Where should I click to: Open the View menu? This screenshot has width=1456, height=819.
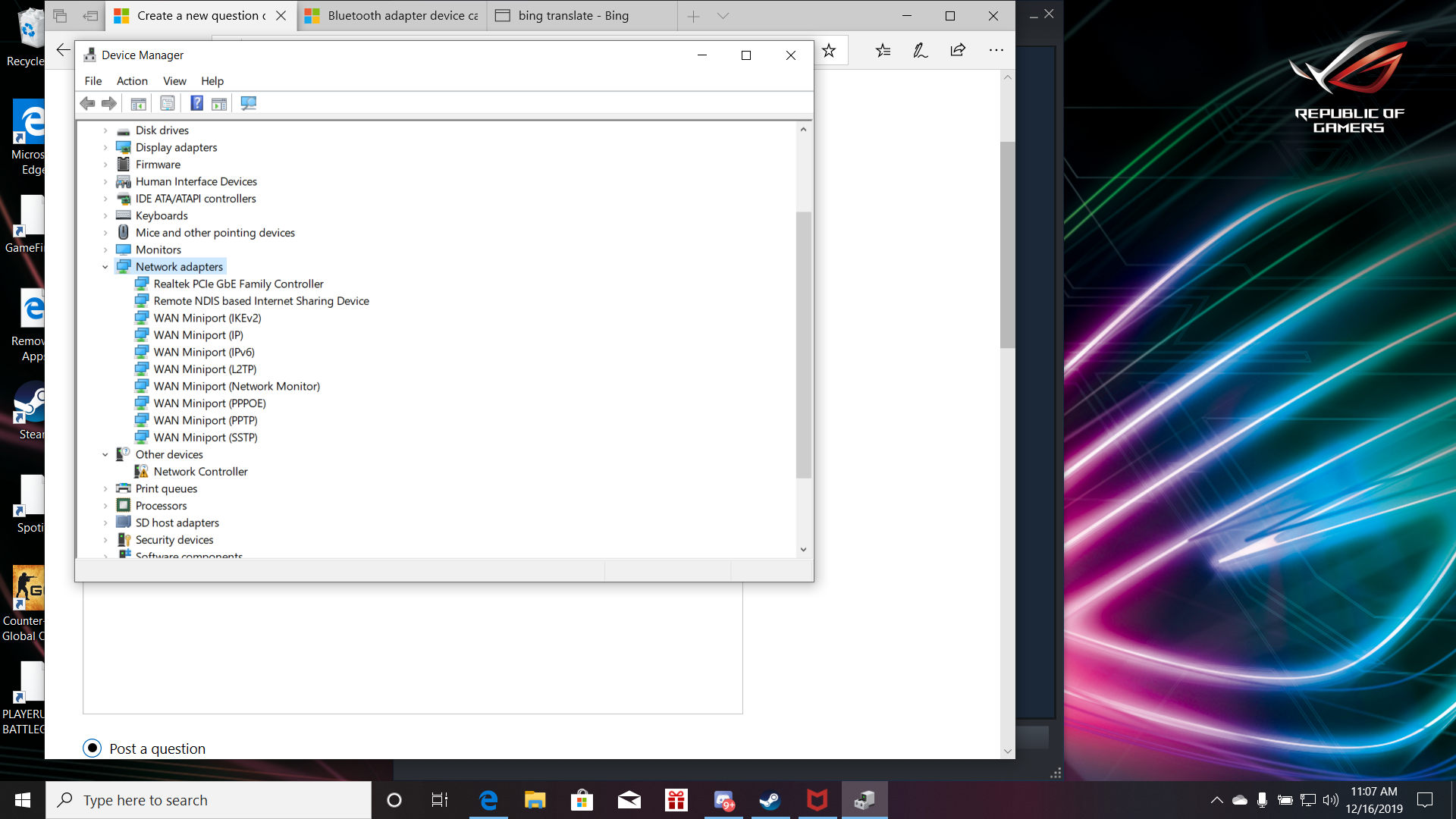174,81
